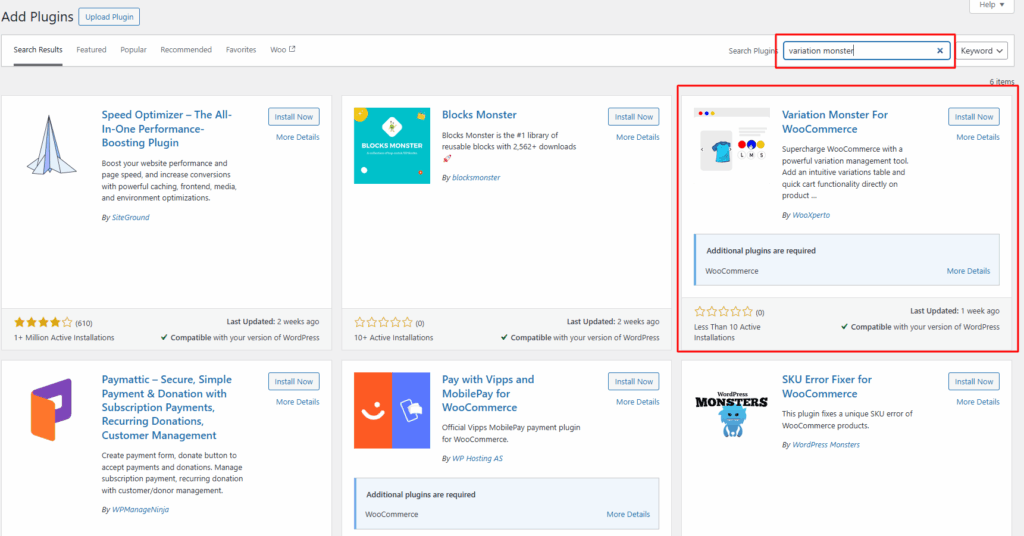Switch to the Recommended tab
Image resolution: width=1024 pixels, height=536 pixels.
pos(186,50)
